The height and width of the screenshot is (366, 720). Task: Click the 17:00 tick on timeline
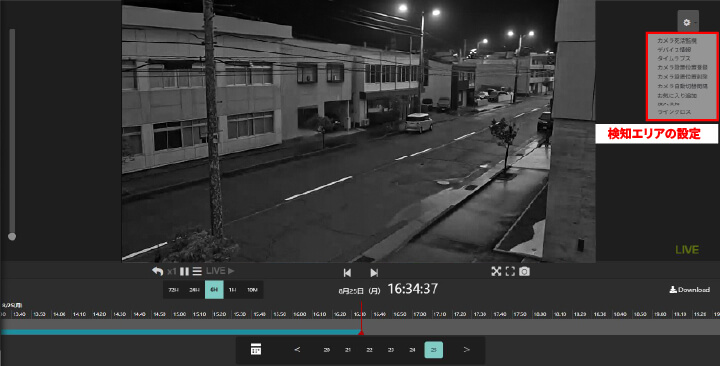(419, 314)
